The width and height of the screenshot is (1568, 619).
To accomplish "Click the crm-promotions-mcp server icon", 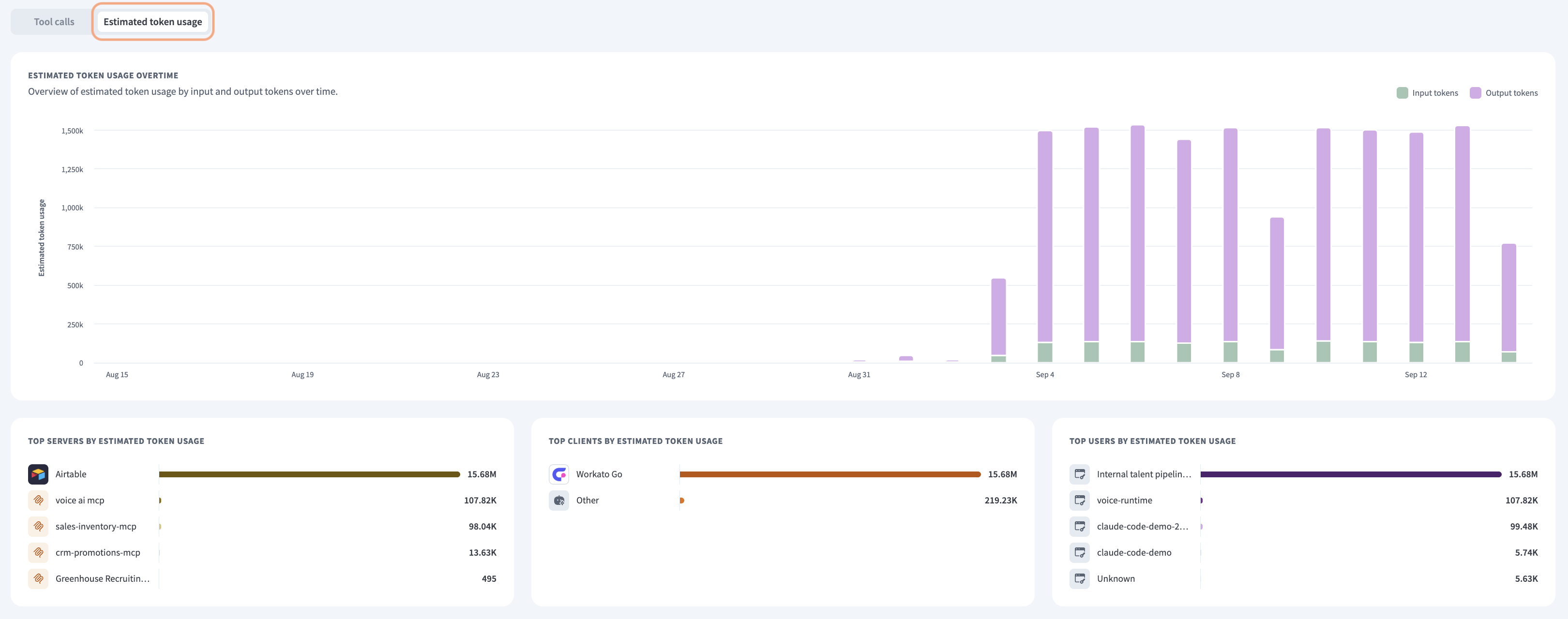I will point(38,553).
